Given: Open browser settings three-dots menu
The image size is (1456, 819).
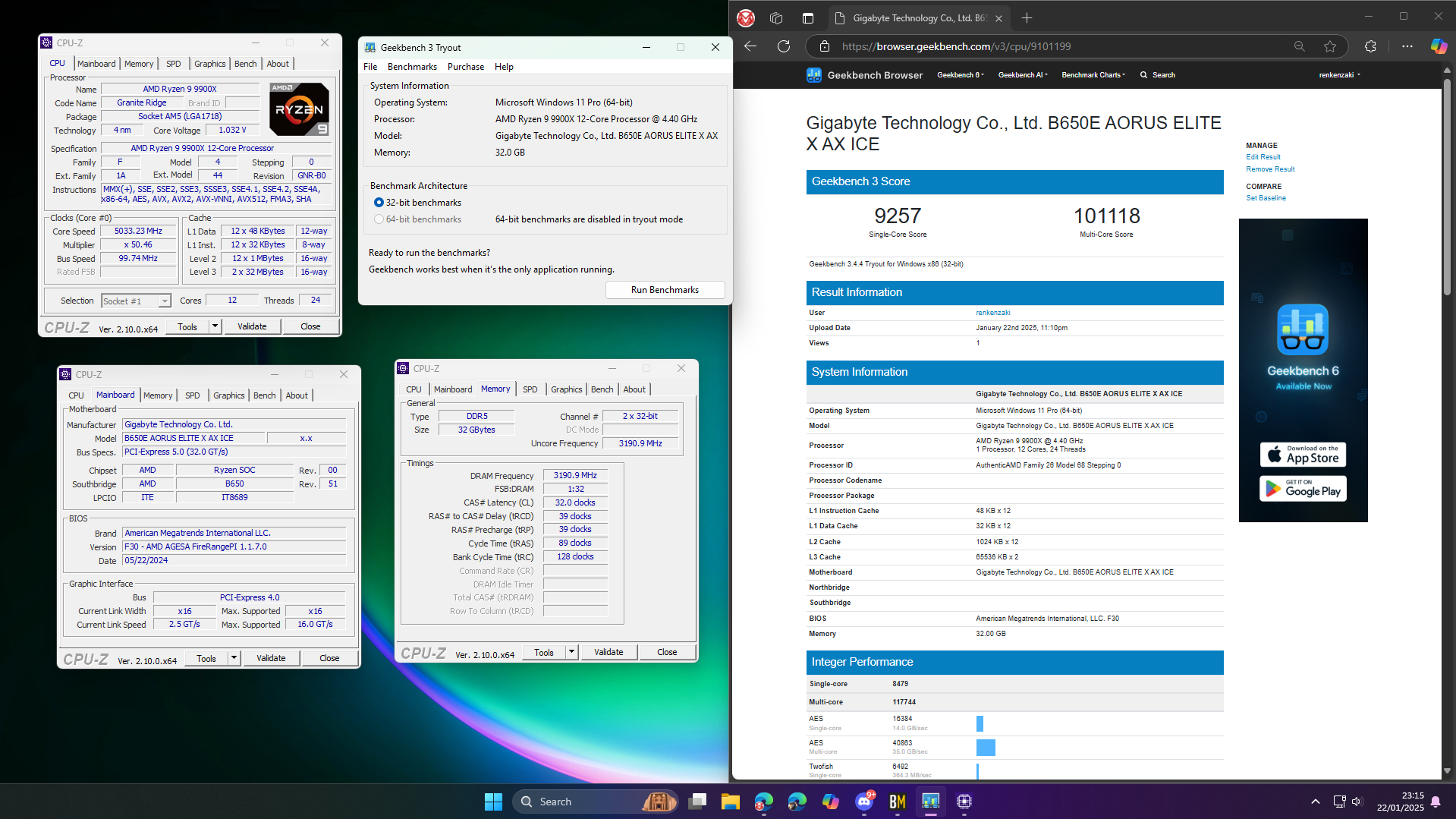Looking at the screenshot, I should click(1407, 46).
